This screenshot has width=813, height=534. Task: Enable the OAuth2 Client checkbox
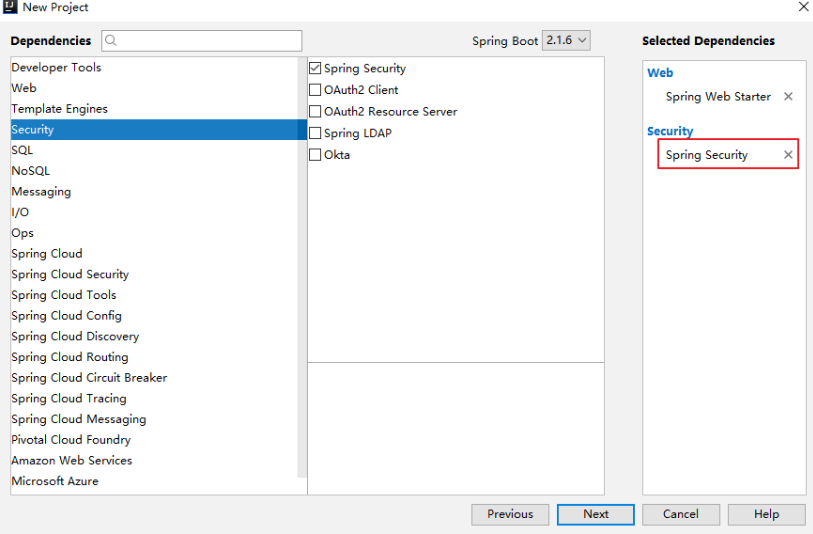pos(315,90)
